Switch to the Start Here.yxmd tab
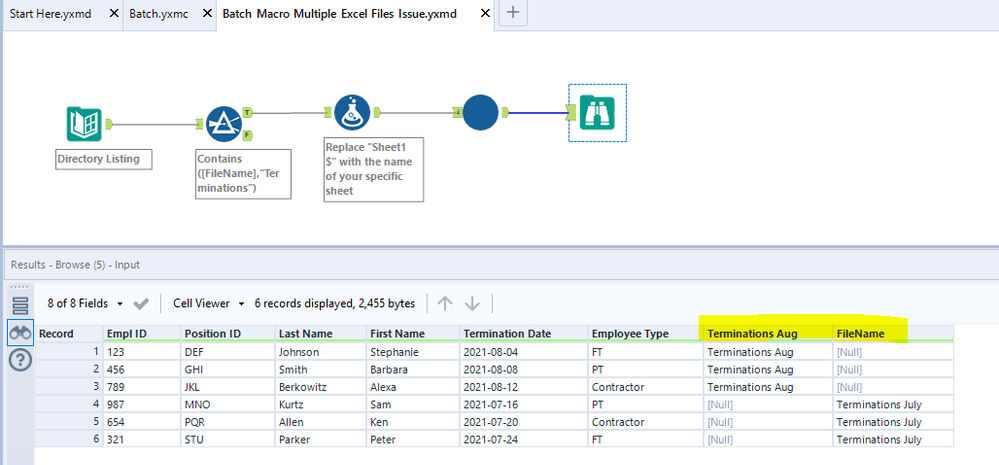The height and width of the screenshot is (465, 999). click(50, 13)
